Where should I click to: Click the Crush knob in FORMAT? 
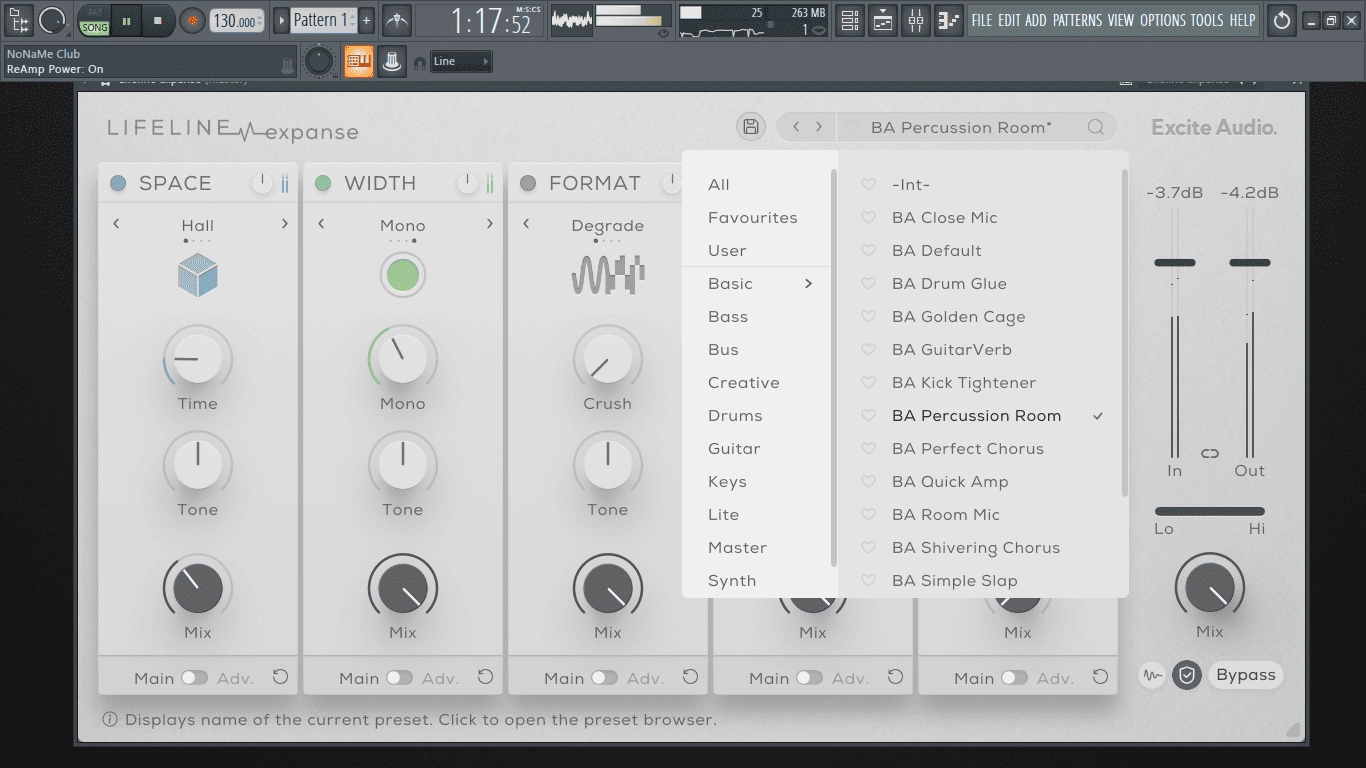[608, 358]
